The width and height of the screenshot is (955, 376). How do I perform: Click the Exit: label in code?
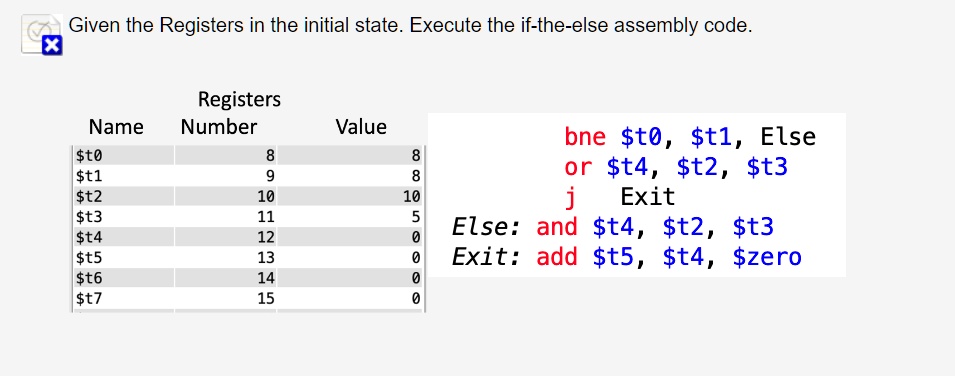(487, 257)
